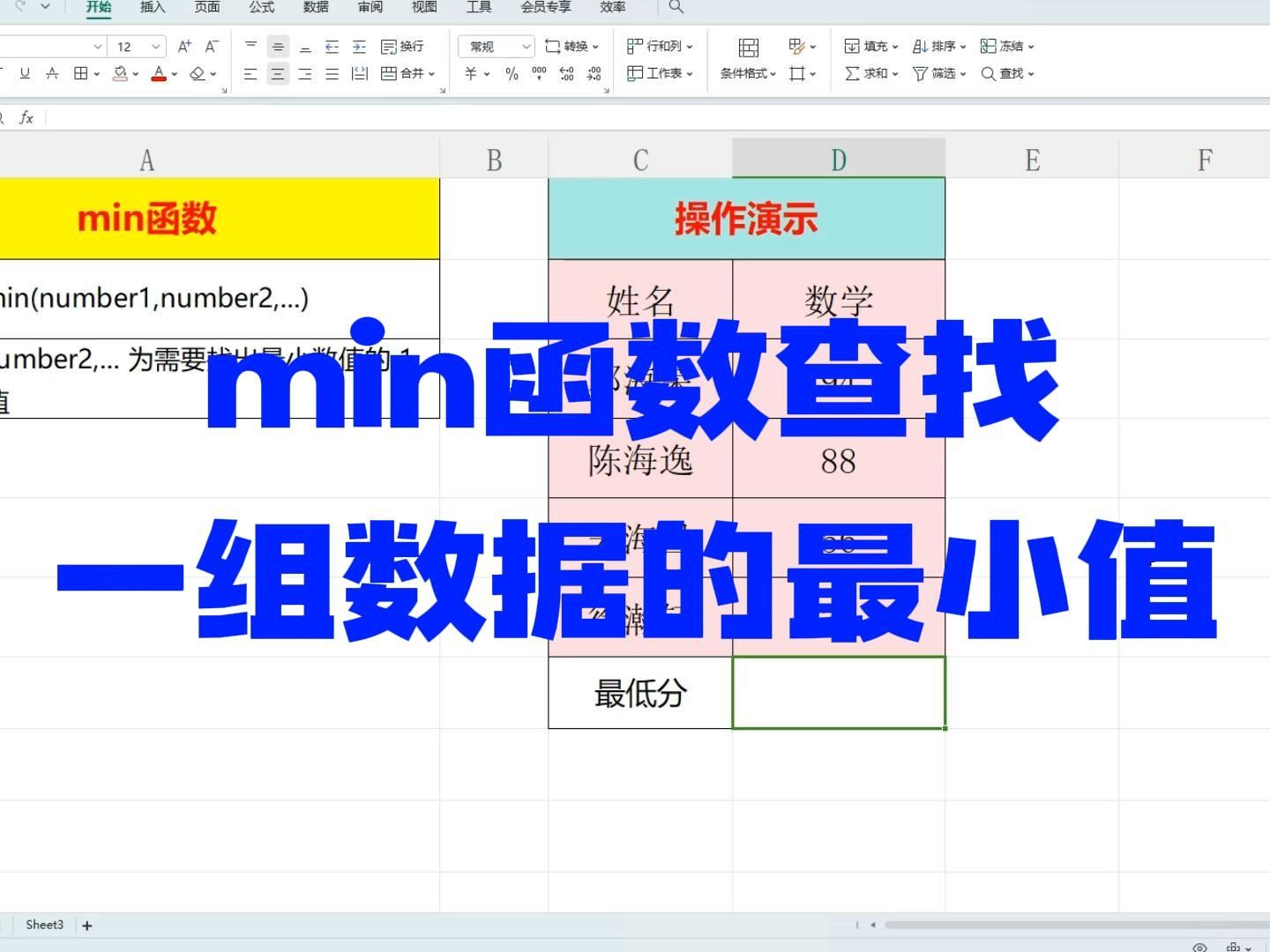Click the fill color bucket icon

pyautogui.click(x=121, y=73)
